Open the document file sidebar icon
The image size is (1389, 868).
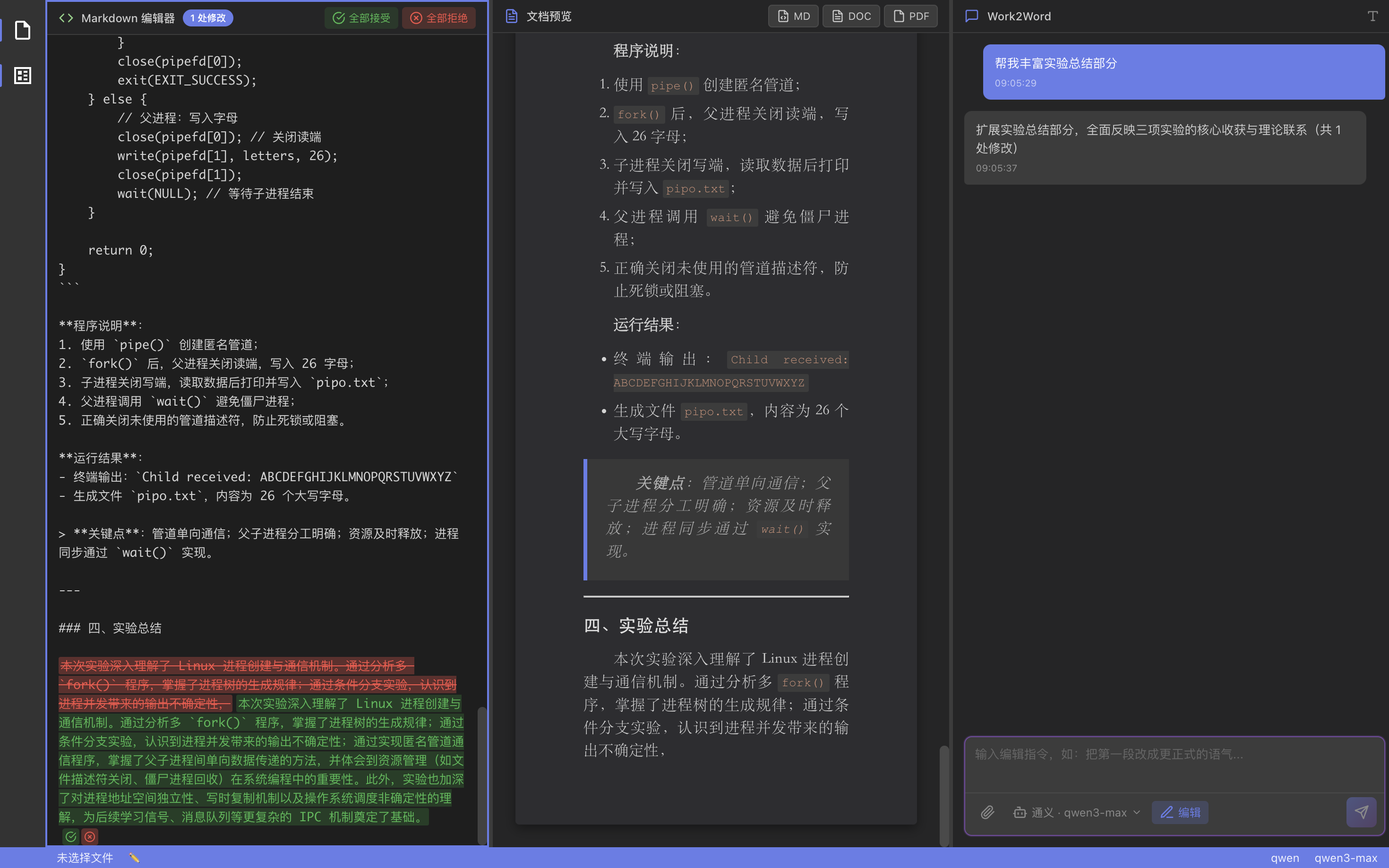(x=22, y=30)
